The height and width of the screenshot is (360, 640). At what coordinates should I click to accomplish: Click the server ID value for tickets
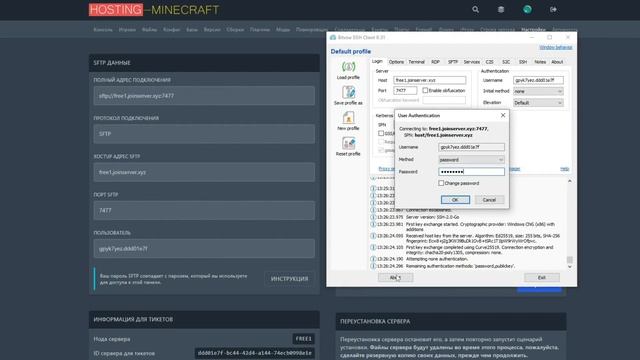pos(255,353)
